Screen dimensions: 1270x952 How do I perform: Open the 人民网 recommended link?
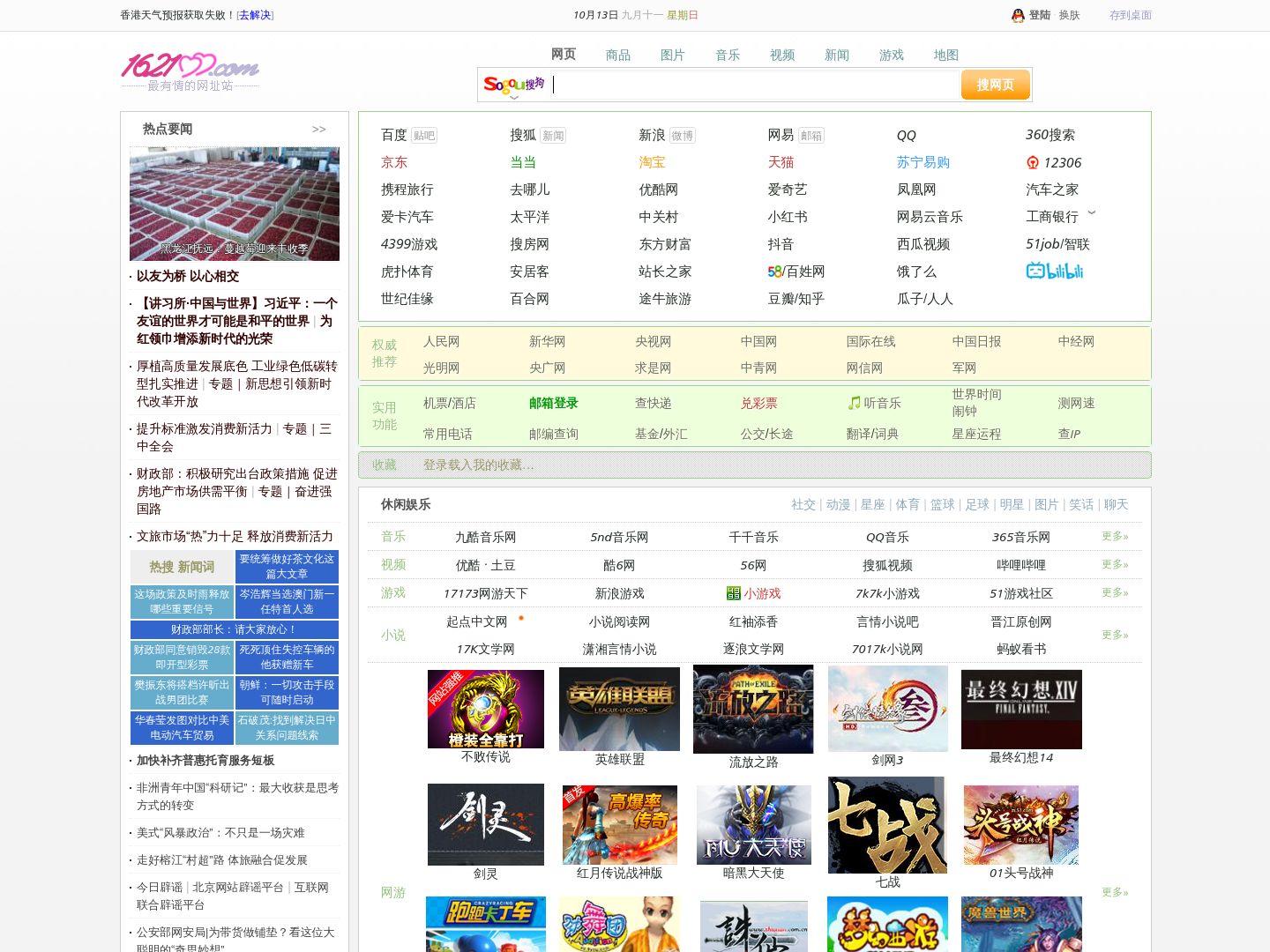click(441, 341)
